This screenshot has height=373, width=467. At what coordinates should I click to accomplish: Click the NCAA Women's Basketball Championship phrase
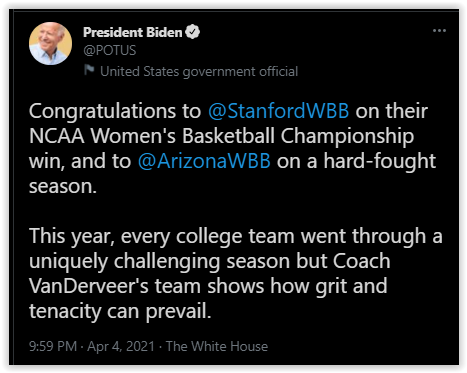click(222, 137)
